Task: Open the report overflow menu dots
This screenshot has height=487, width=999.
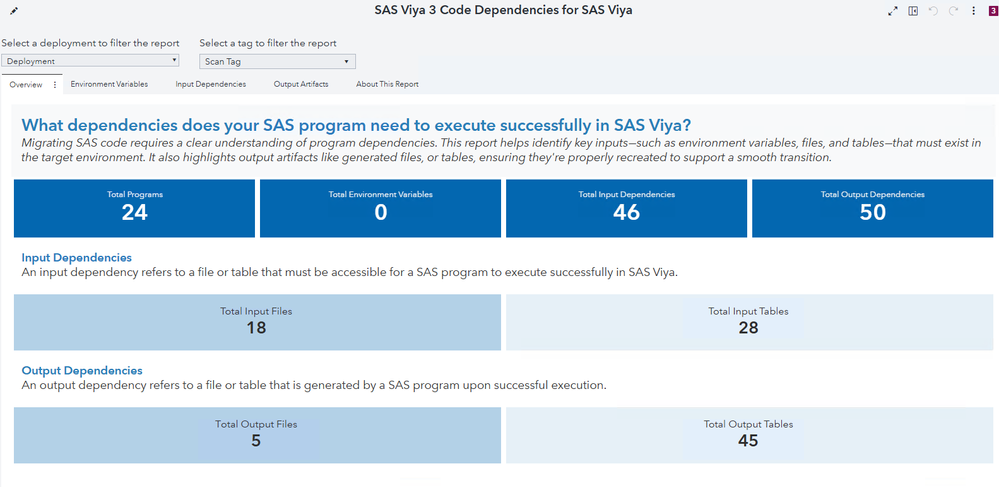Action: coord(973,11)
